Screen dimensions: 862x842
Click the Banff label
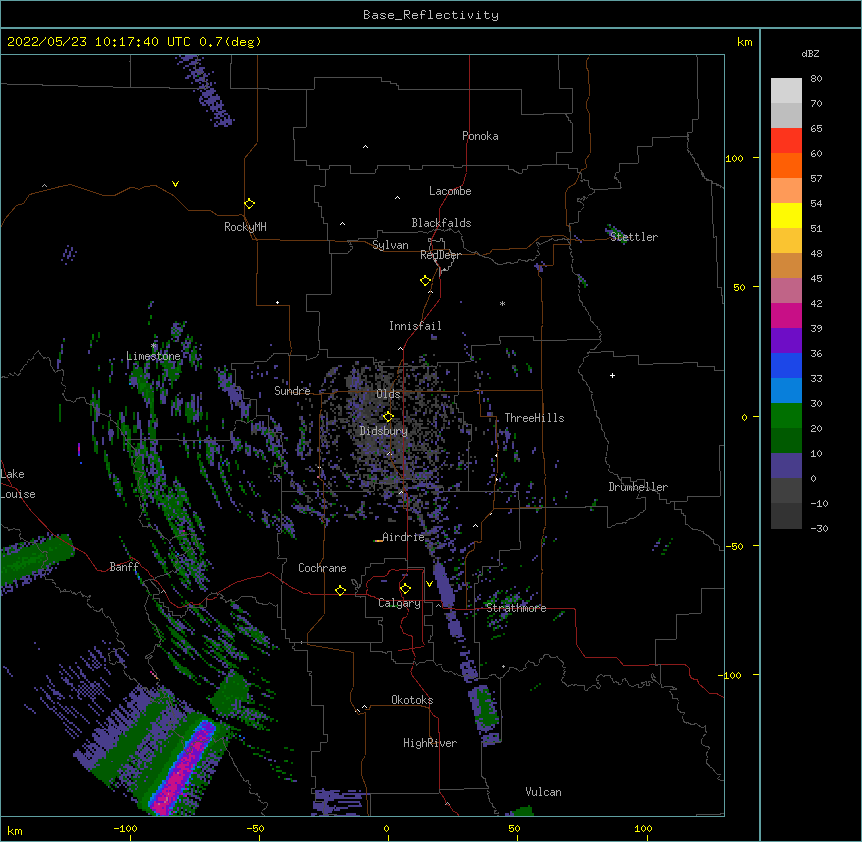tap(124, 567)
